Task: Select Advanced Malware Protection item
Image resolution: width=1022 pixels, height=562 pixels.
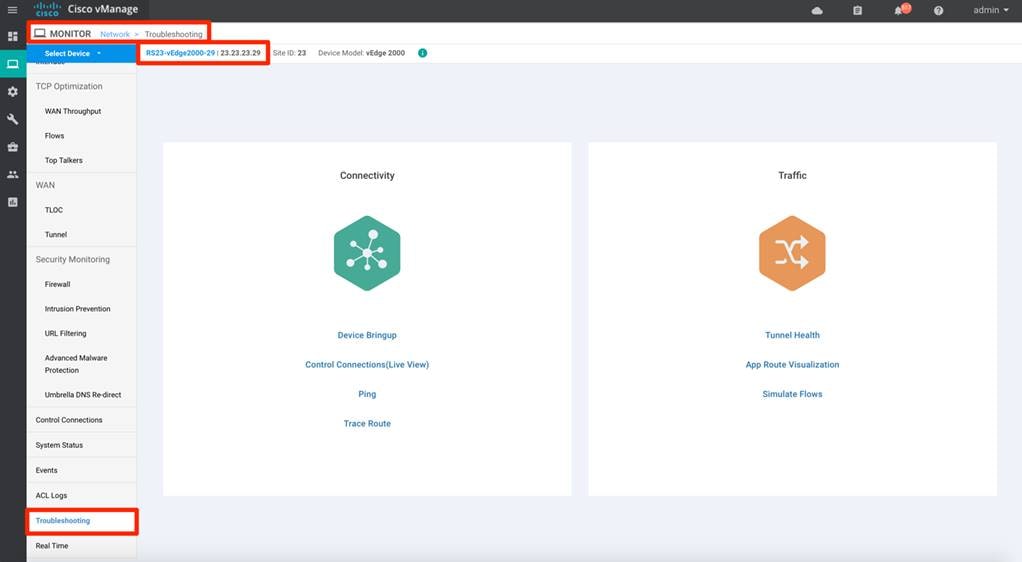Action: point(76,364)
